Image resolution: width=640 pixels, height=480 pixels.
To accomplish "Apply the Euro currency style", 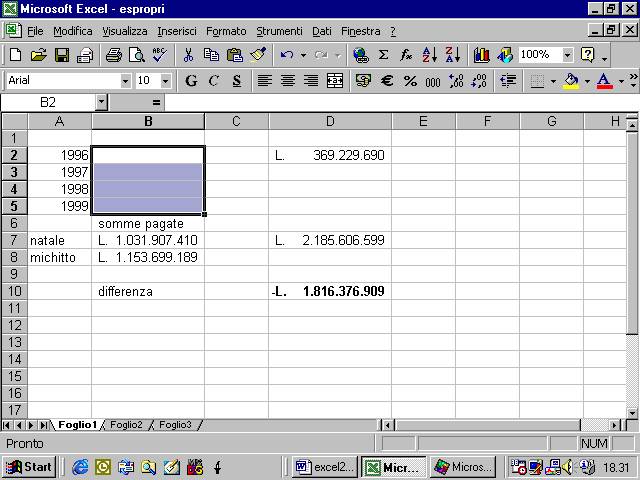I will (387, 80).
